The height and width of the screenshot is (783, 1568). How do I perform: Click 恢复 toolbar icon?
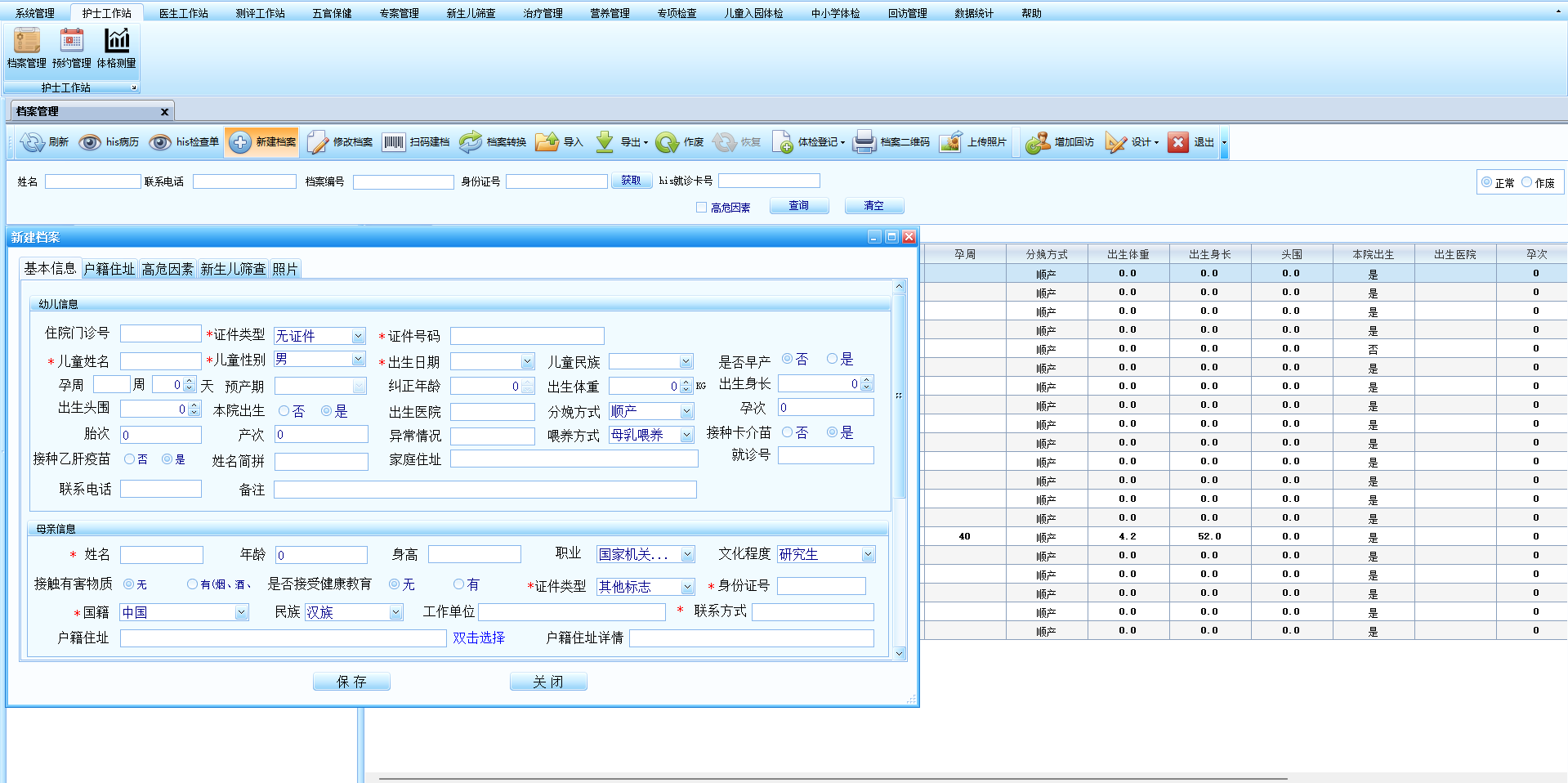(x=725, y=142)
